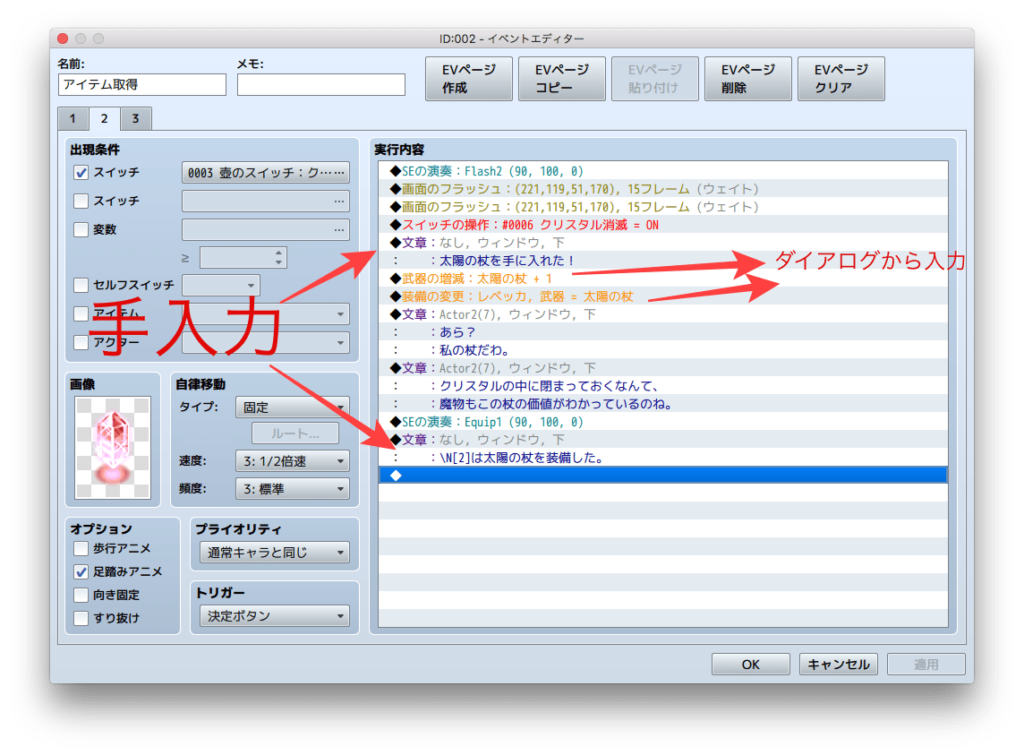Select the SEの演奏 Flash2 command line

tap(663, 171)
